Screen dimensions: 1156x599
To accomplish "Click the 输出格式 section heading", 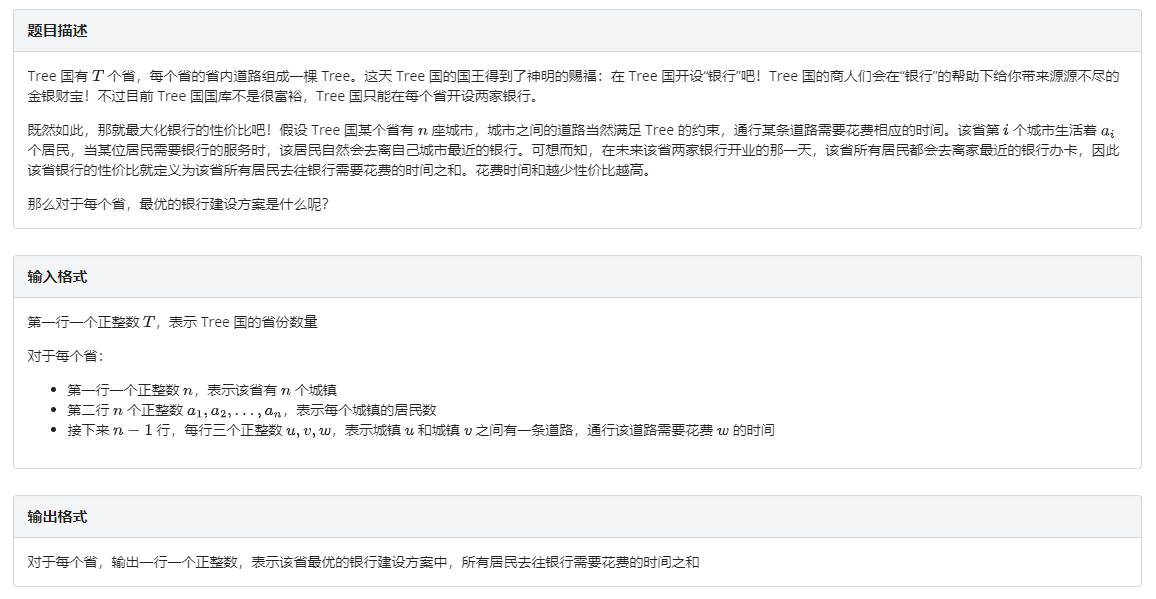I will 58,517.
